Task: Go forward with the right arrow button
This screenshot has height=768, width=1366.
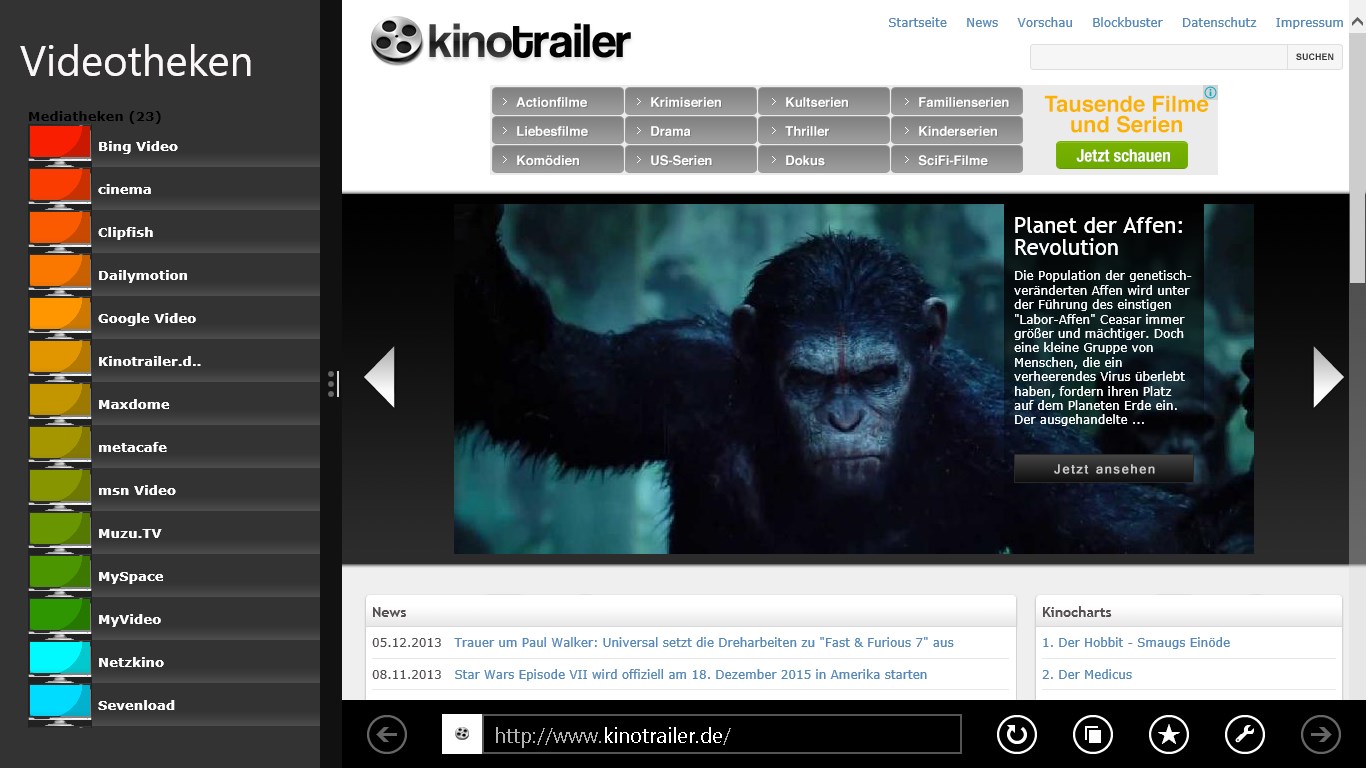Action: [1320, 735]
